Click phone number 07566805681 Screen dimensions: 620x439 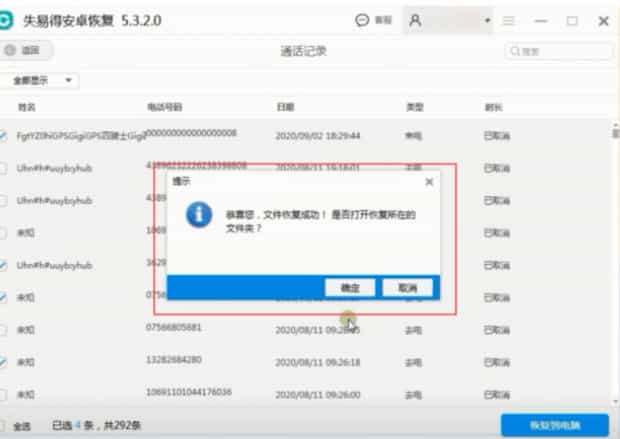point(174,327)
